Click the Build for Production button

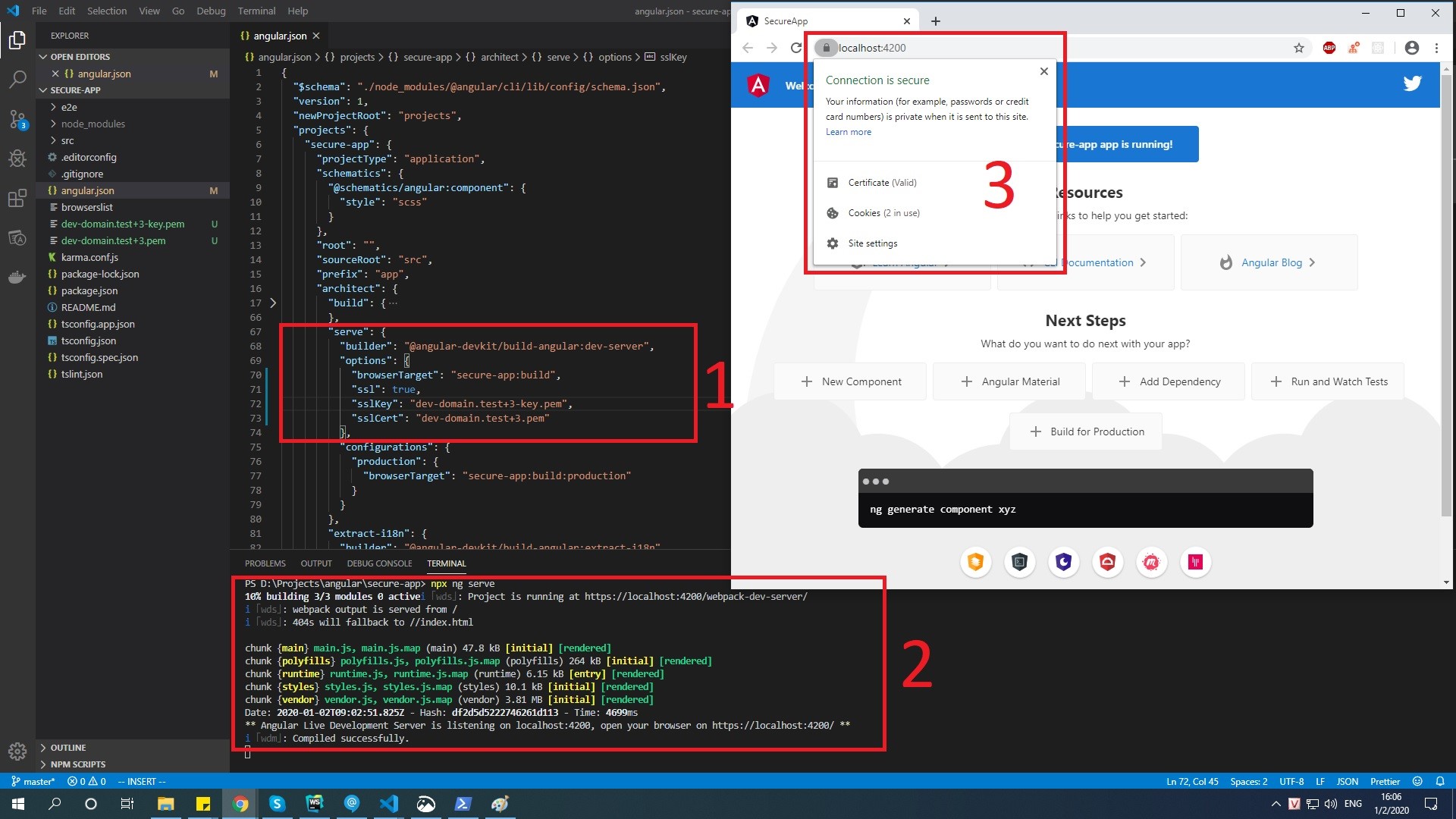click(x=1086, y=431)
